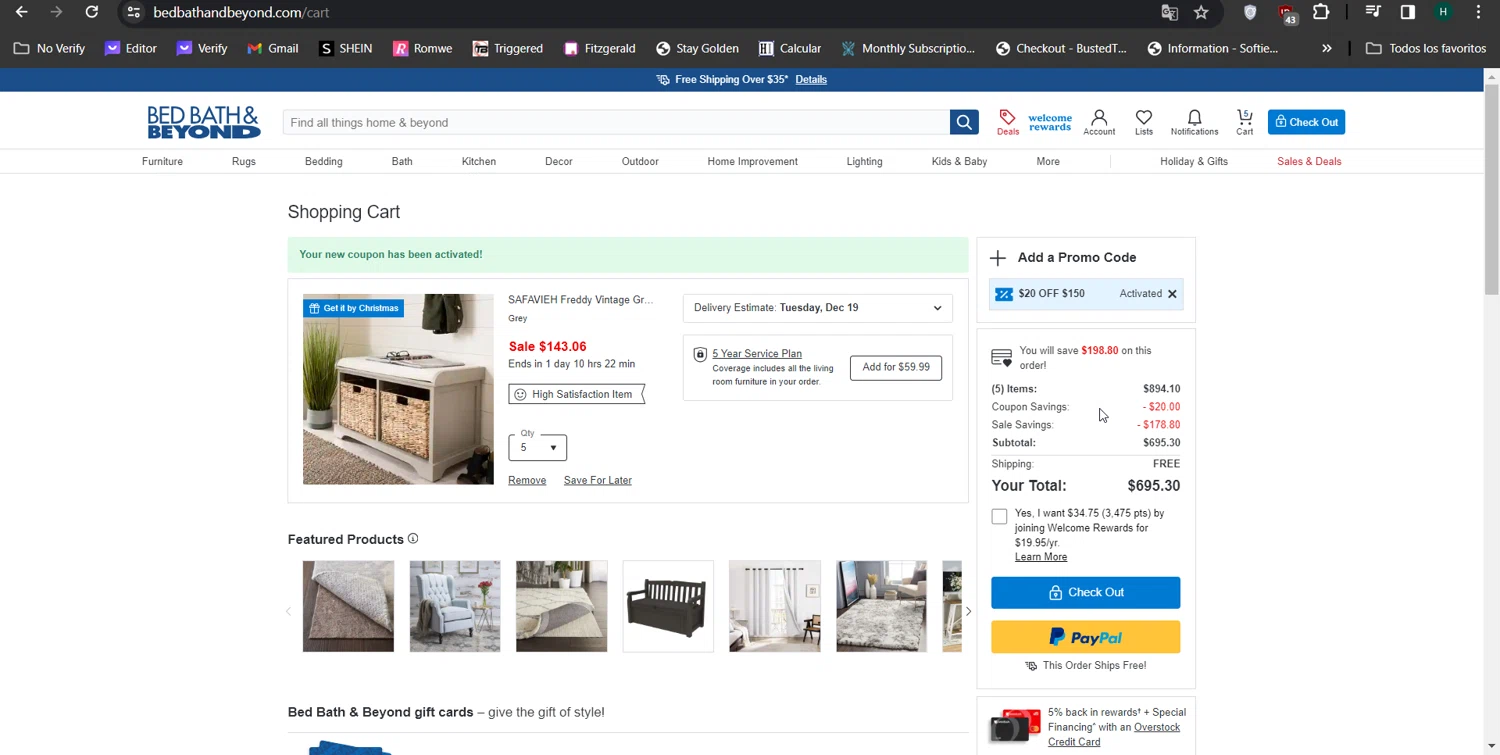Click welcome rewards header link
This screenshot has width=1500, height=755.
[x=1050, y=122]
